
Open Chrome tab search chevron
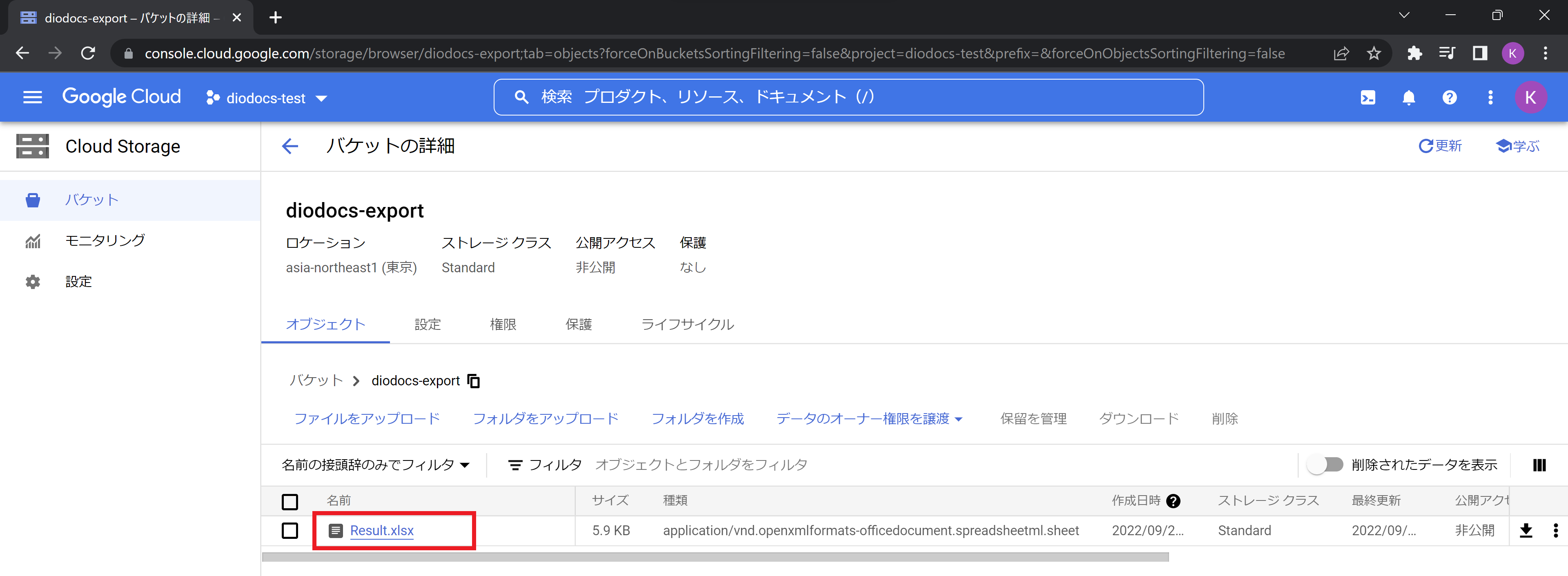[x=1404, y=16]
